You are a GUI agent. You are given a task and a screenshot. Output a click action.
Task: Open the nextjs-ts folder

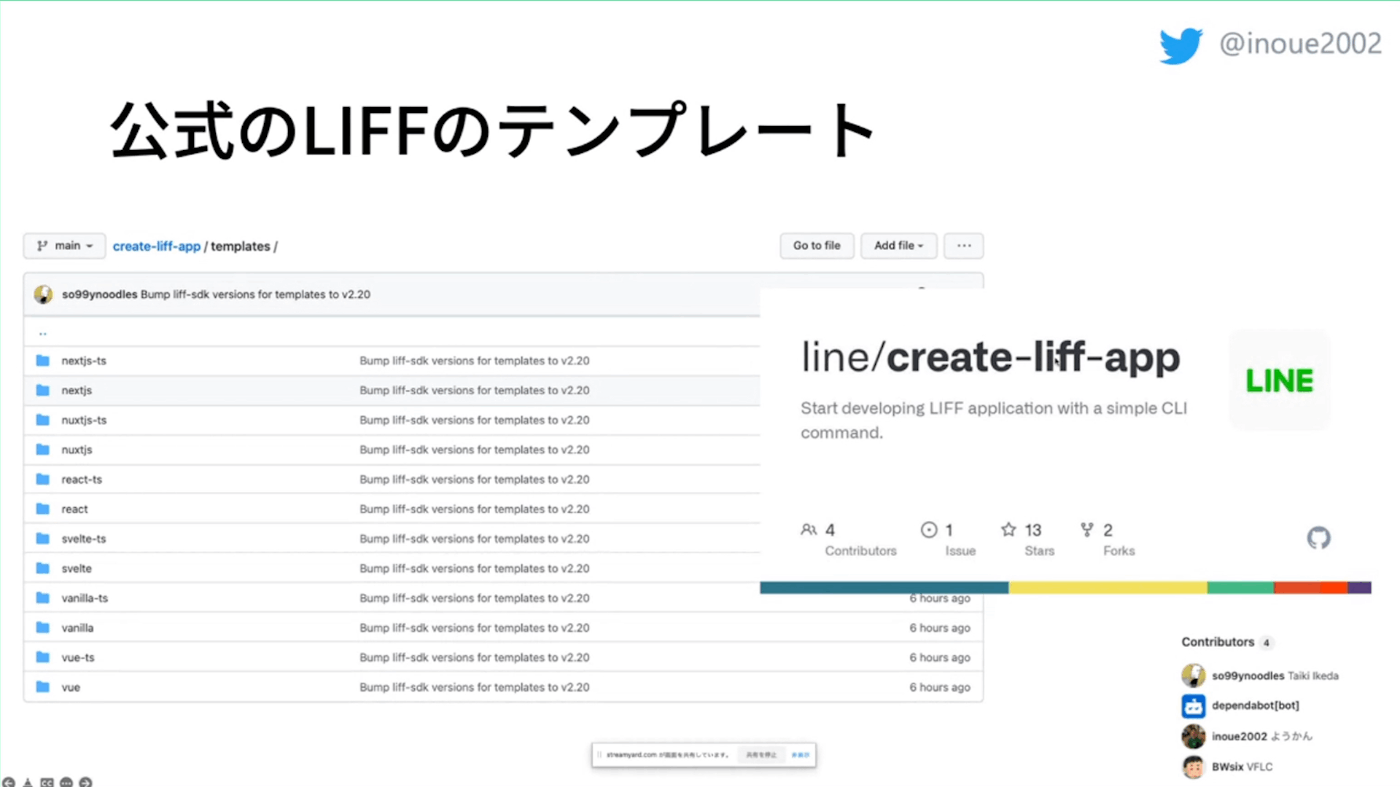click(84, 361)
